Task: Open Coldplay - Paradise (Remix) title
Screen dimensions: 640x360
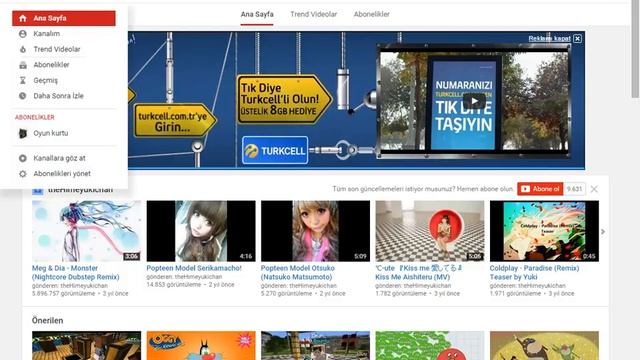Action: [534, 272]
